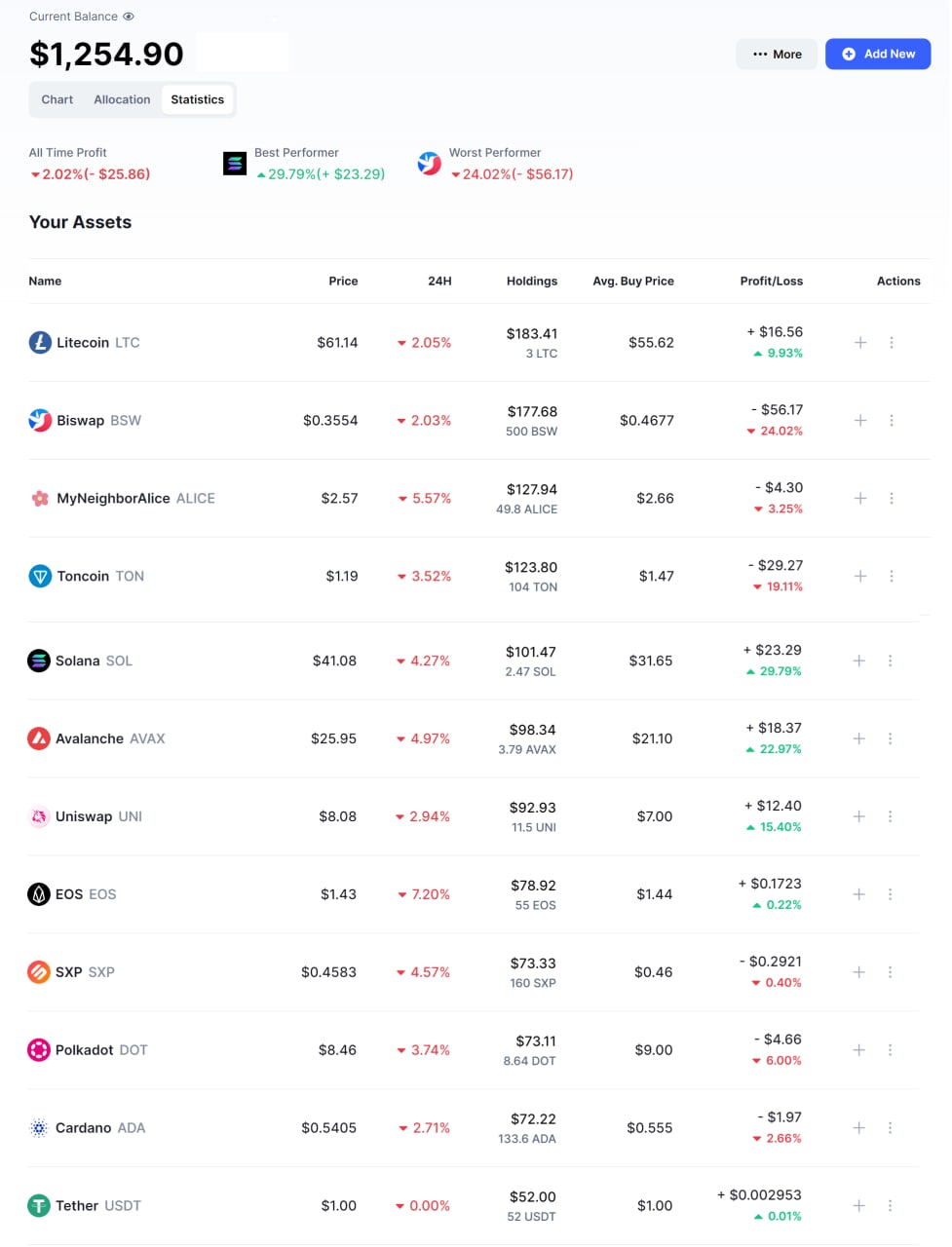Click the Solana best performer icon
The image size is (952, 1247).
coord(235,164)
